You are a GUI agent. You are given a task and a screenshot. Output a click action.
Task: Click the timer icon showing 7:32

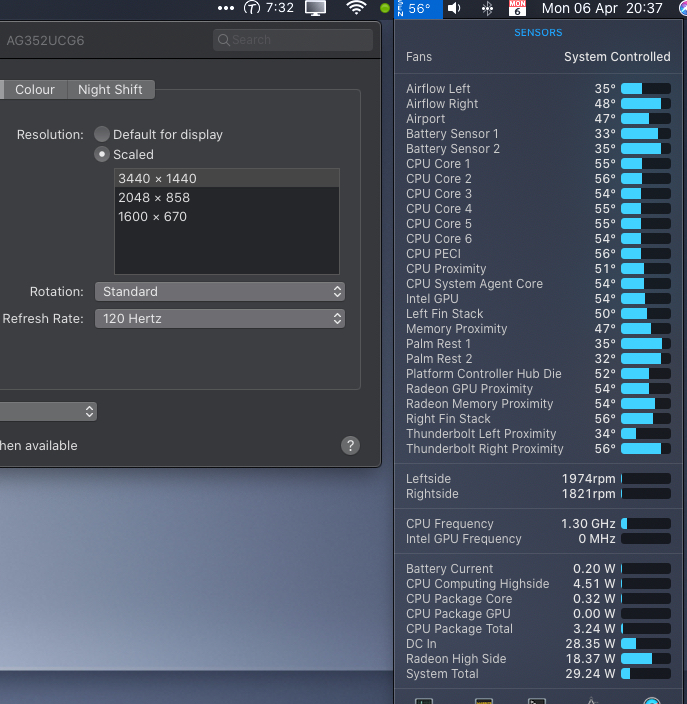coord(269,8)
